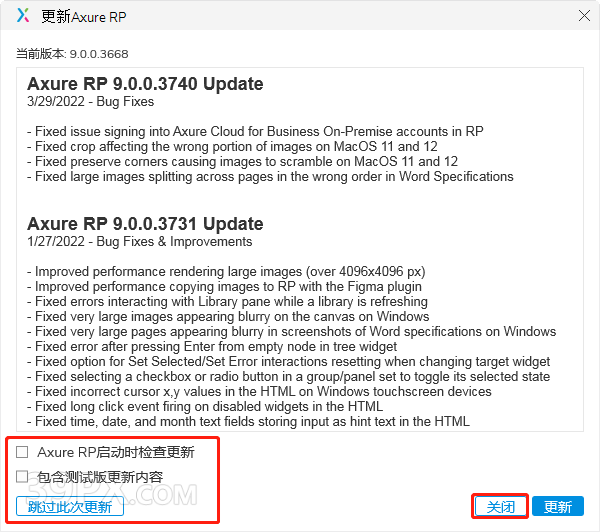The image size is (600, 532).
Task: Click the Axure RP logo icon in title bar
Action: pos(23,15)
